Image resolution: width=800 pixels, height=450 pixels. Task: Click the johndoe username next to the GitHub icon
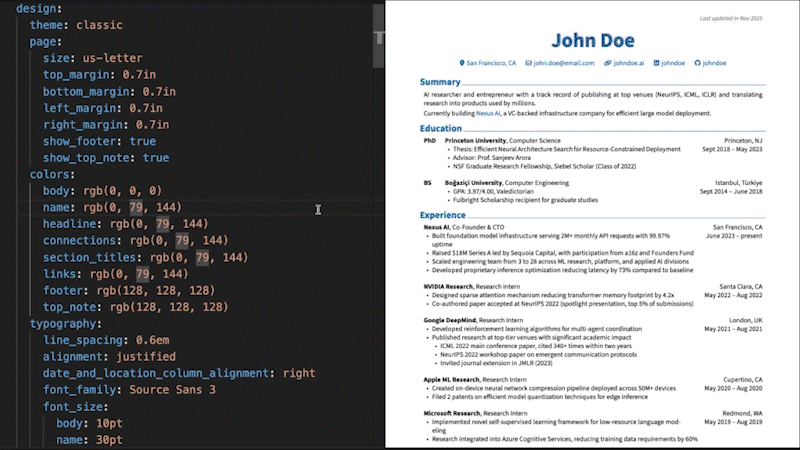click(714, 63)
